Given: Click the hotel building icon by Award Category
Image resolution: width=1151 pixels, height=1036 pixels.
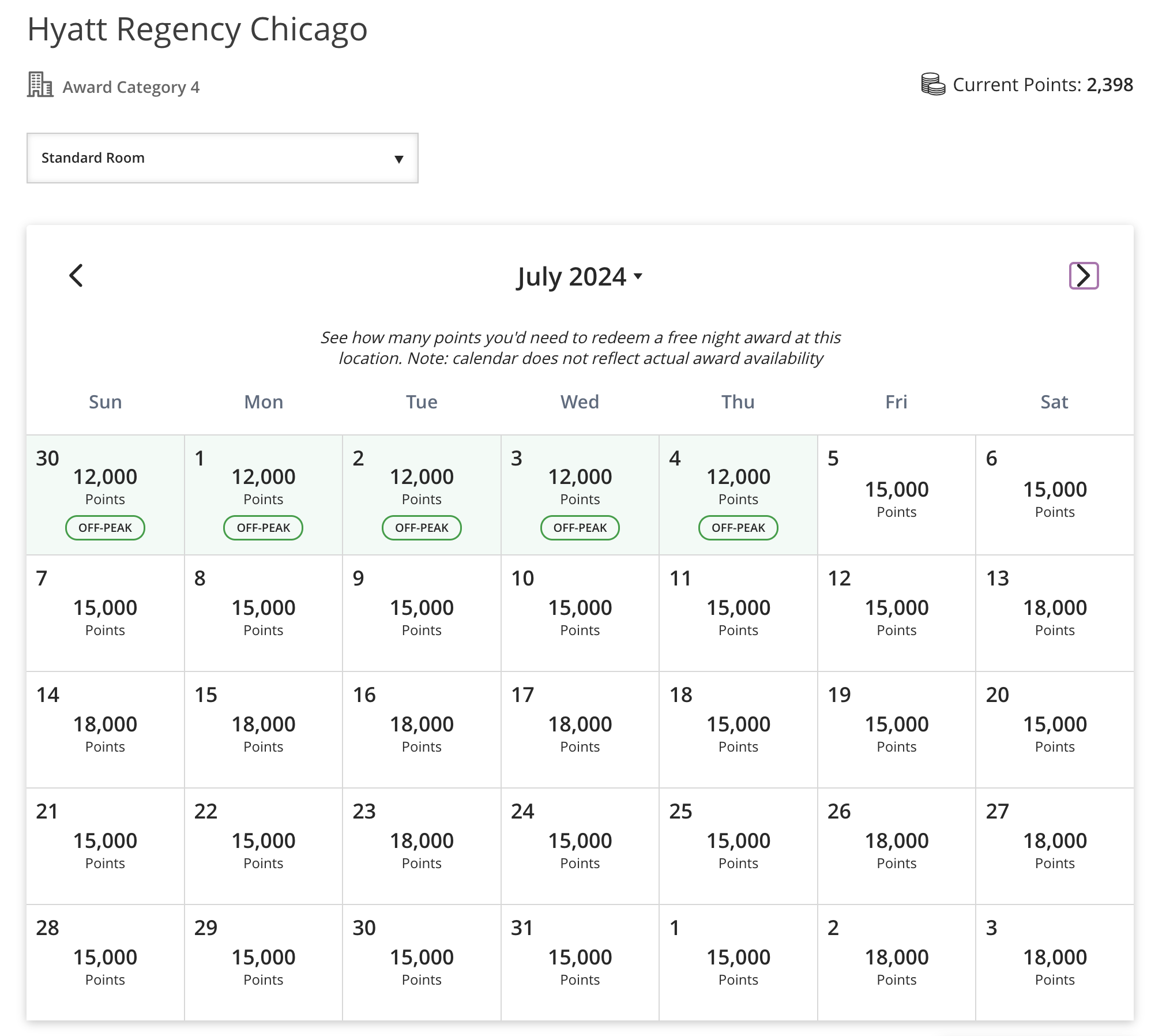Looking at the screenshot, I should tap(40, 85).
